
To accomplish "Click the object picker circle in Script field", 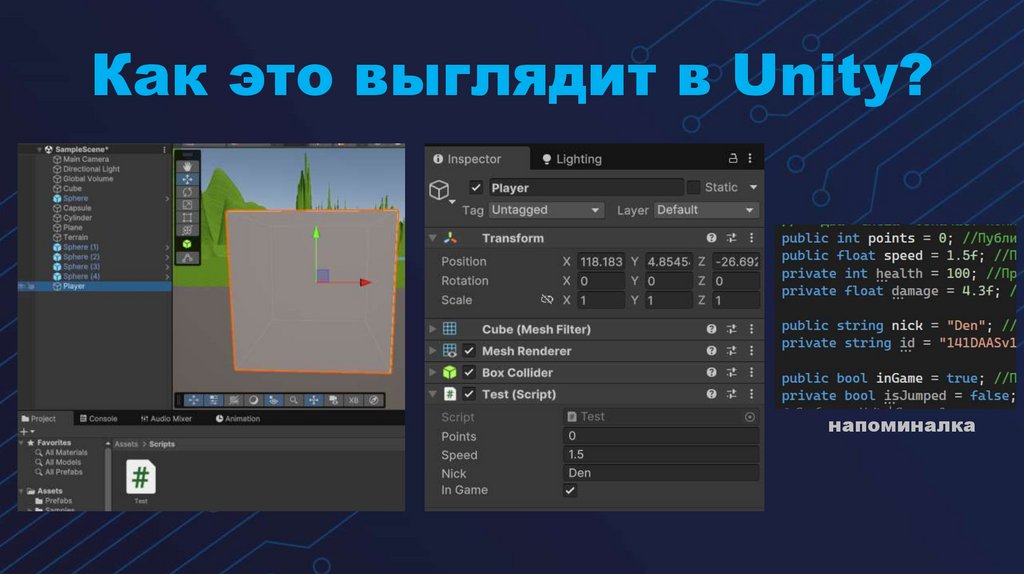I will [750, 417].
